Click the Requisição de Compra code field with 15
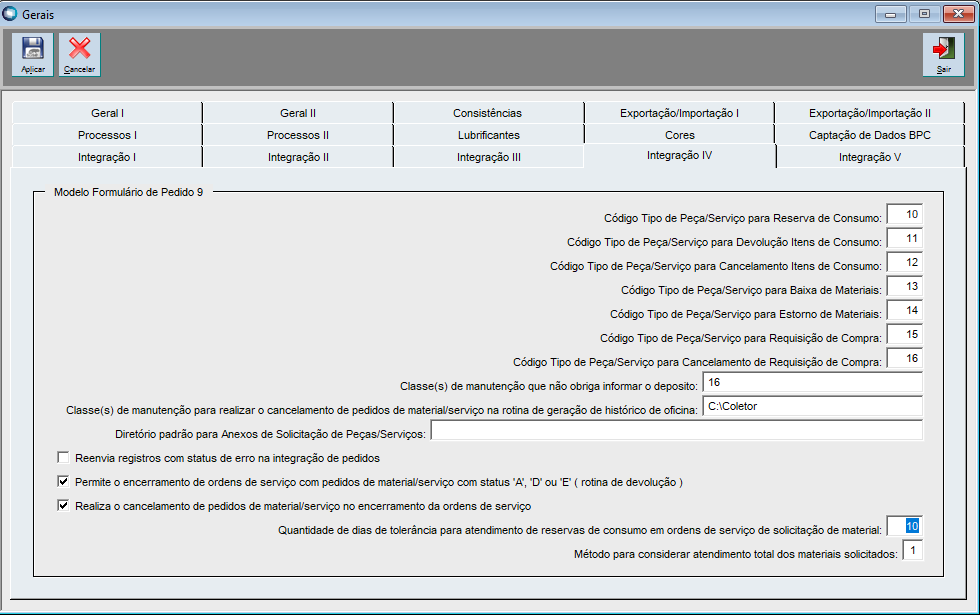The image size is (980, 615). [904, 334]
